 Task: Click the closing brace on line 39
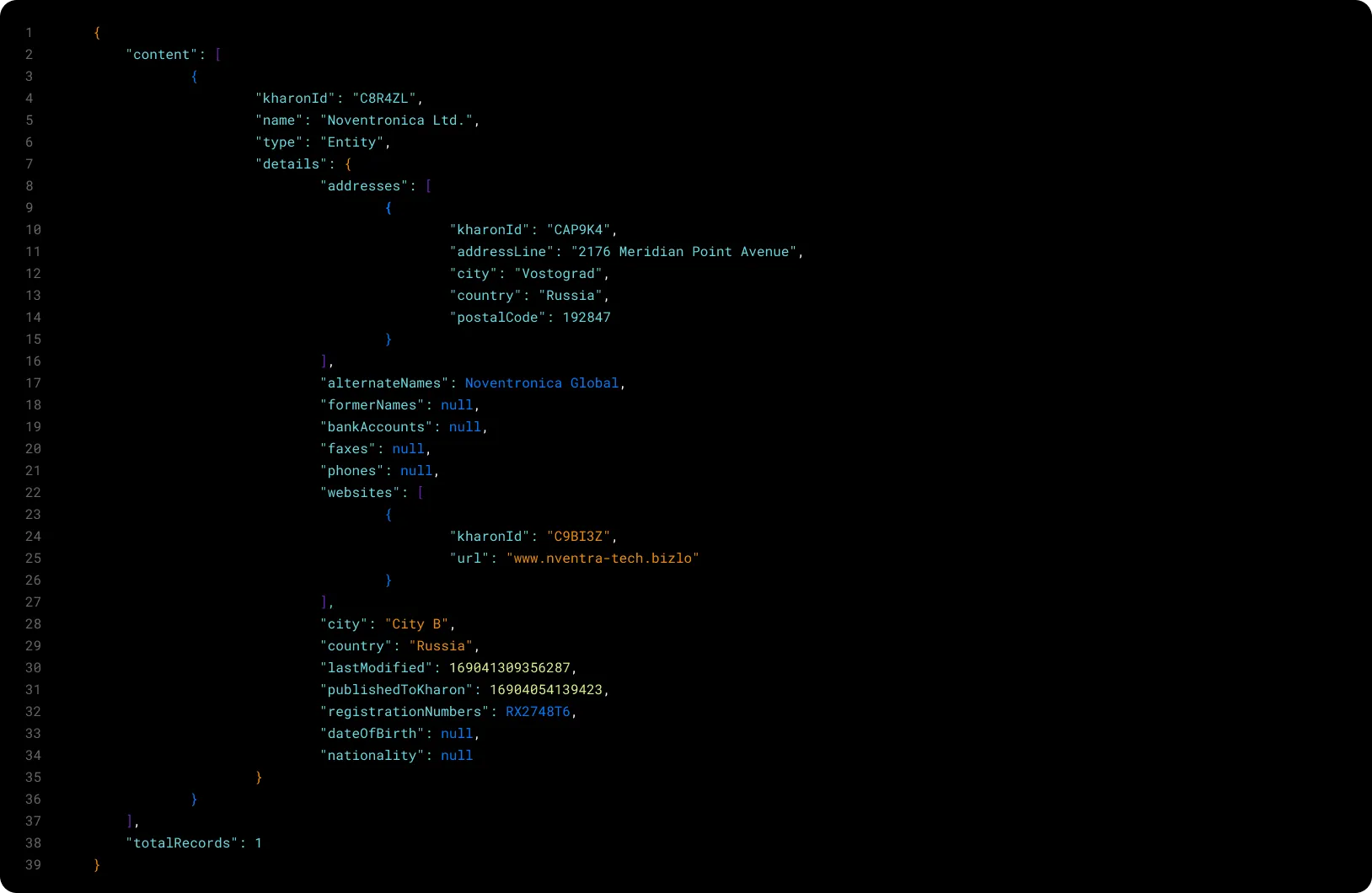[97, 865]
